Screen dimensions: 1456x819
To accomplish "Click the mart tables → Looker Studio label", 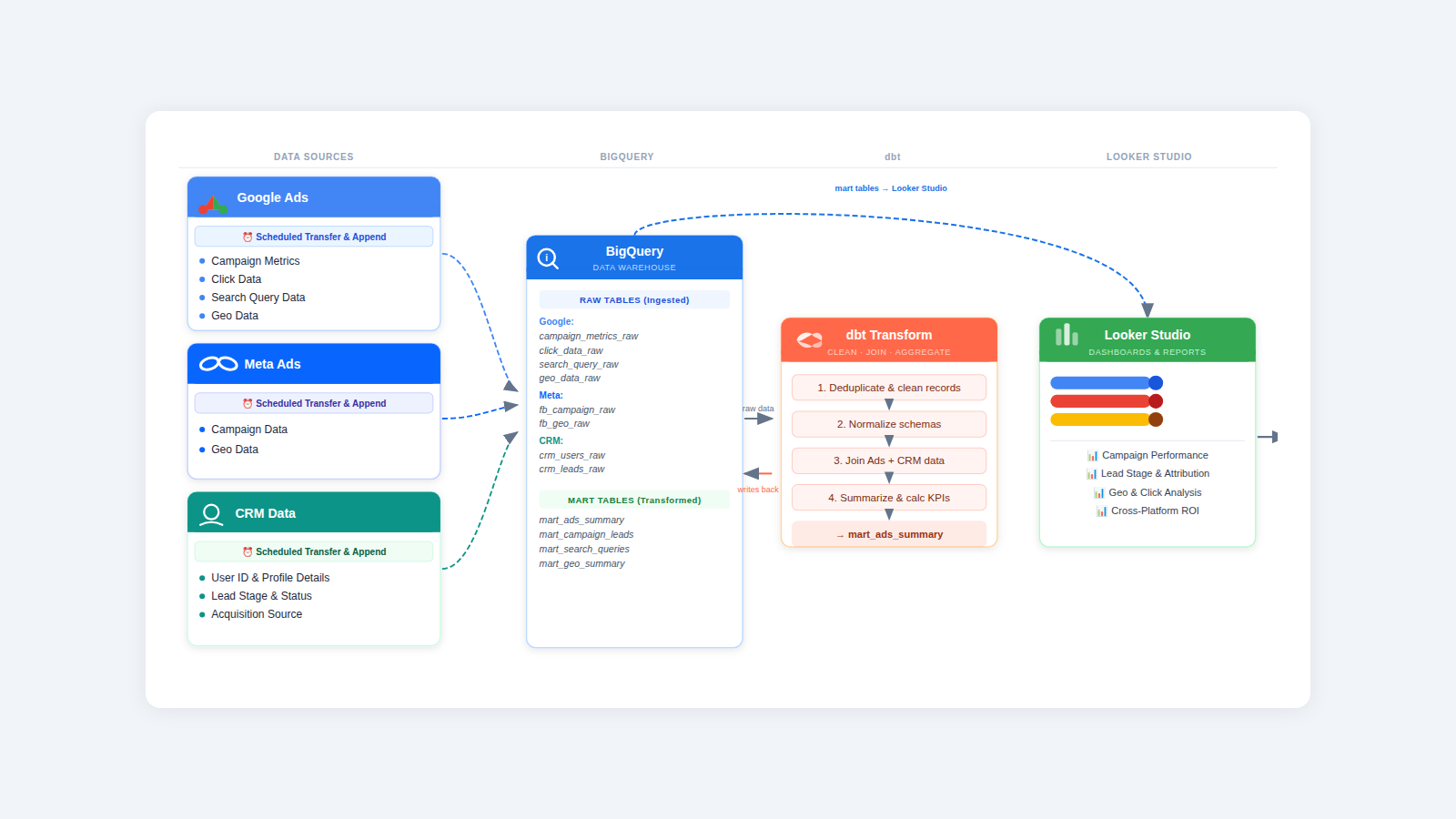I will click(891, 188).
